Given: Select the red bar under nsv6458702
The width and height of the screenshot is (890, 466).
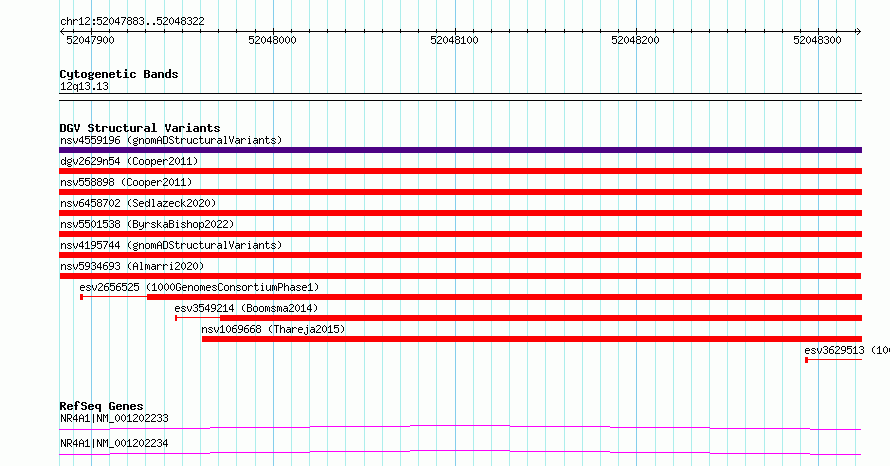Looking at the screenshot, I should click(x=460, y=213).
